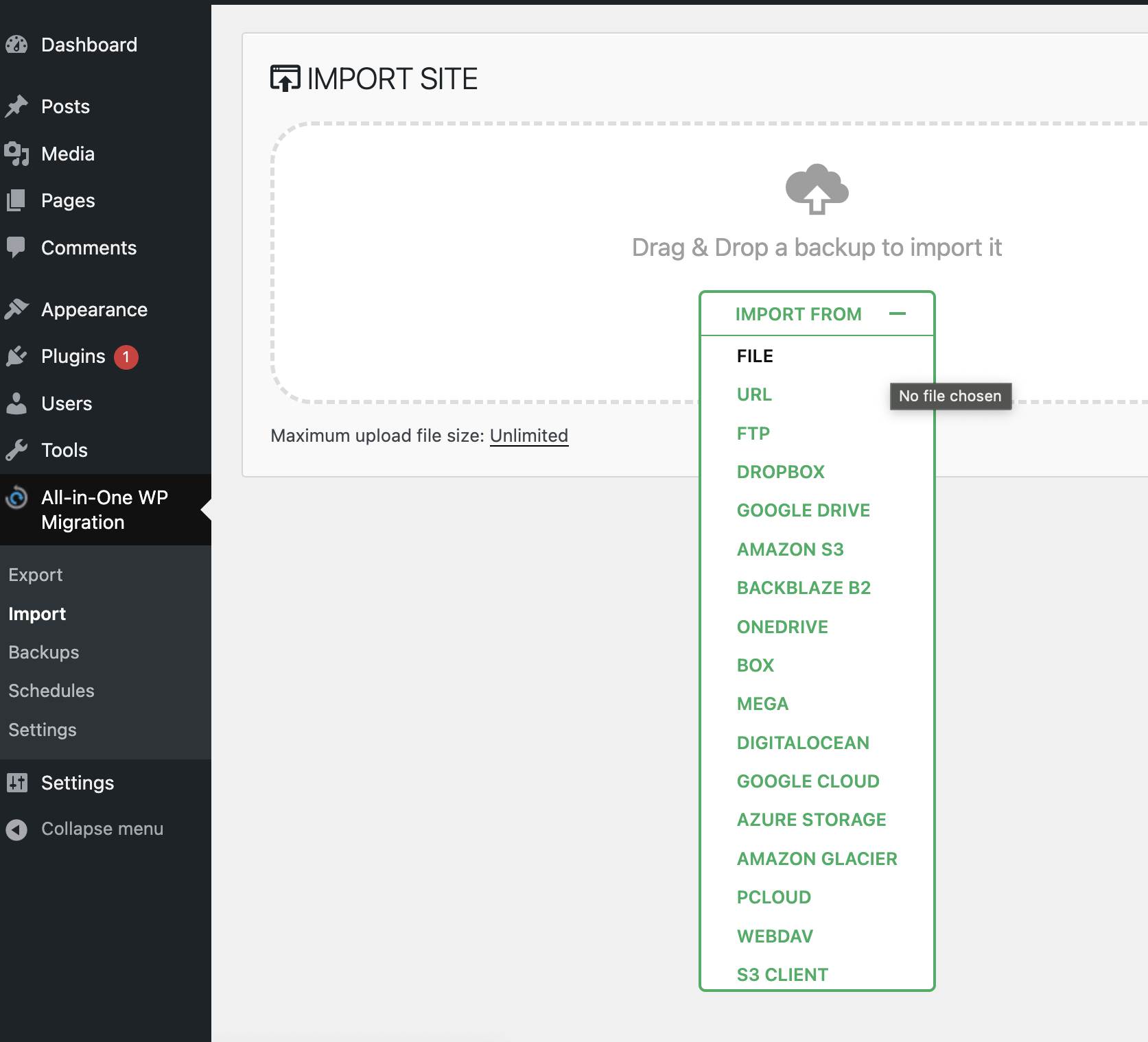Click the minus icon on Import From
Viewport: 1148px width, 1042px height.
[897, 314]
